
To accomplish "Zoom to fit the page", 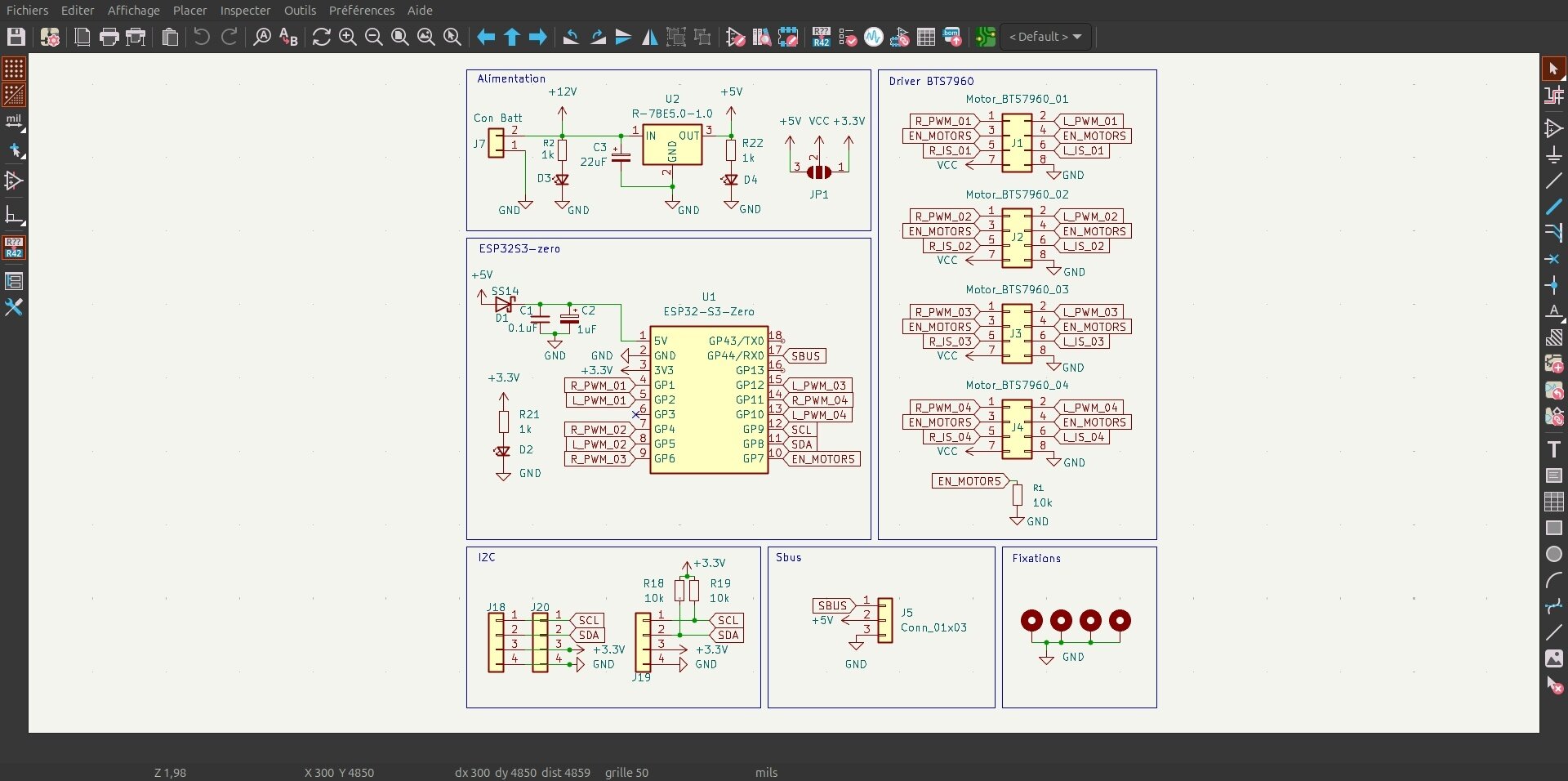I will [x=400, y=37].
